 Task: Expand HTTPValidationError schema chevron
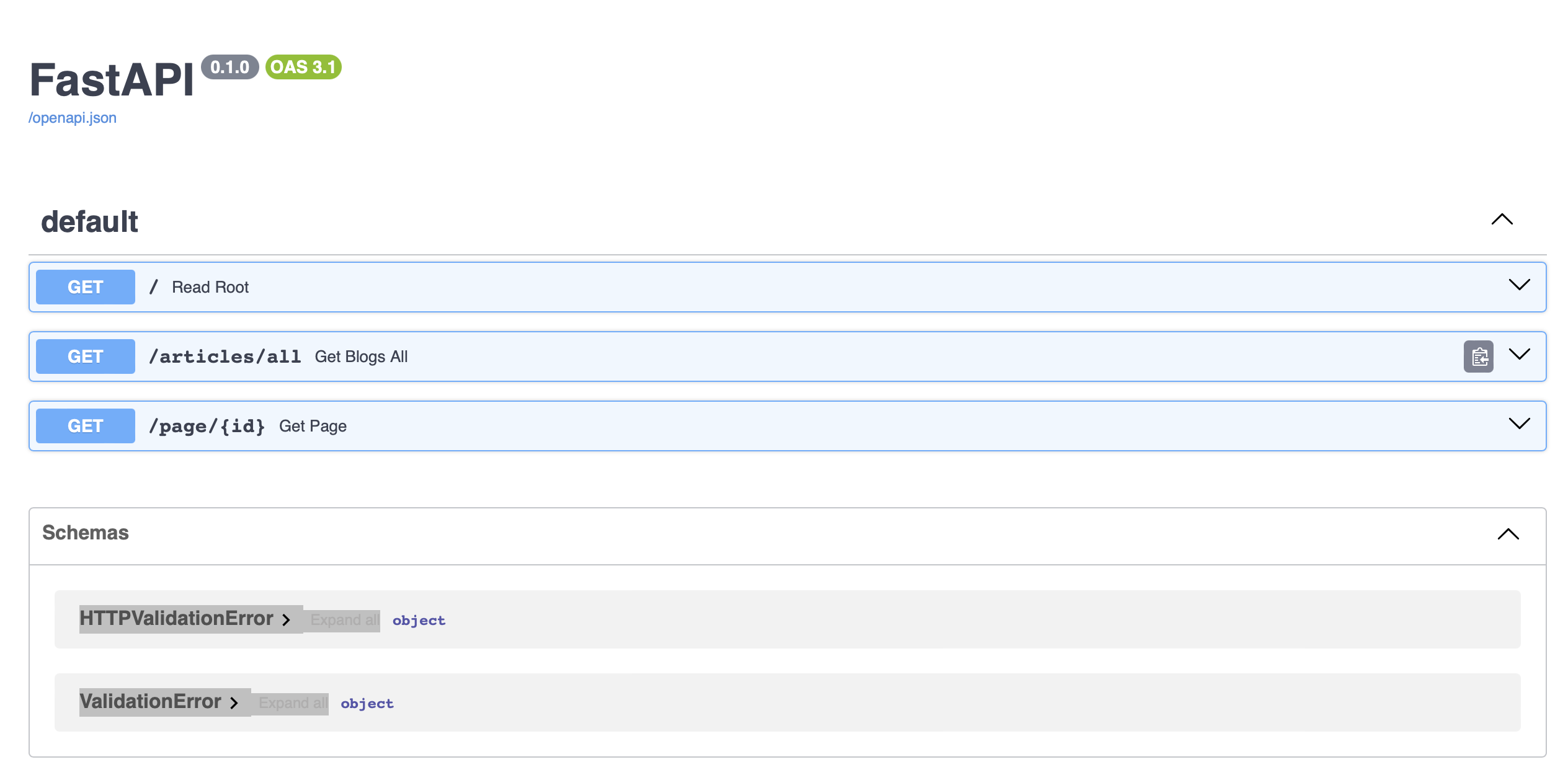[x=286, y=620]
